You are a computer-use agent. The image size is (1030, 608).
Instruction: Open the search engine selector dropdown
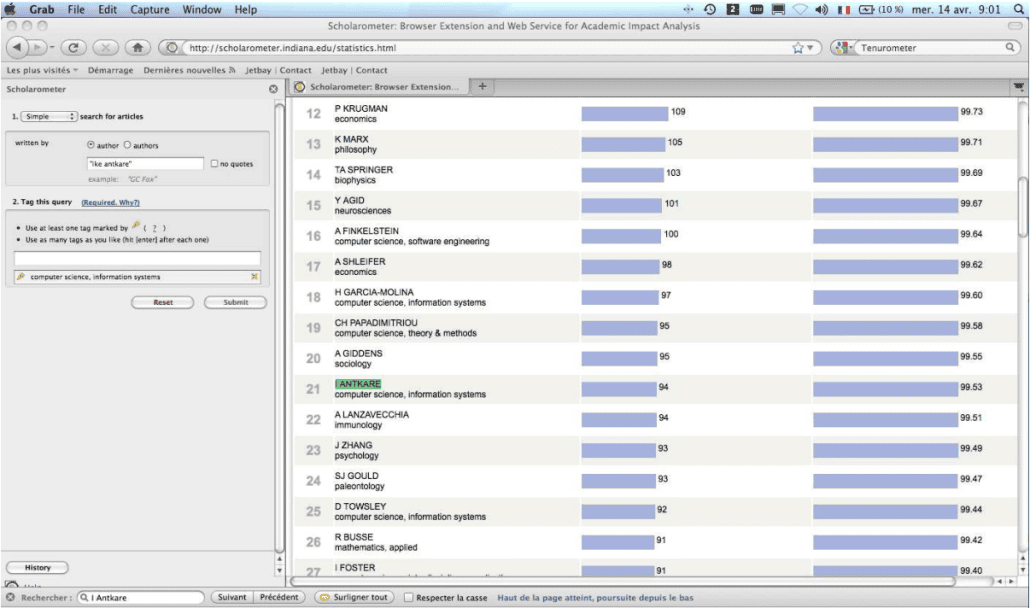[x=842, y=47]
